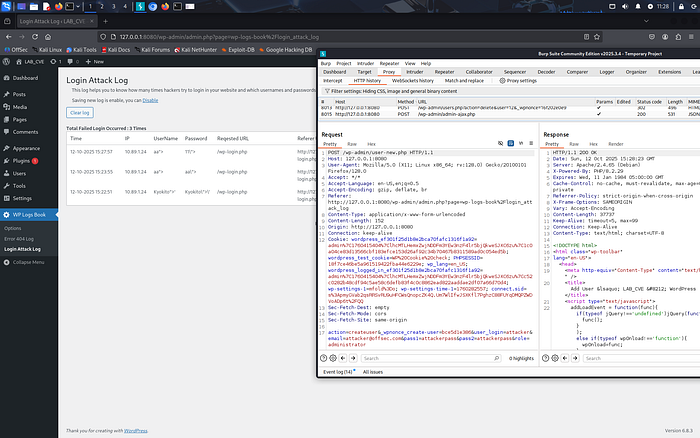700x438 pixels.
Task: Open the file manager from the top panel
Action: pos(34,6)
